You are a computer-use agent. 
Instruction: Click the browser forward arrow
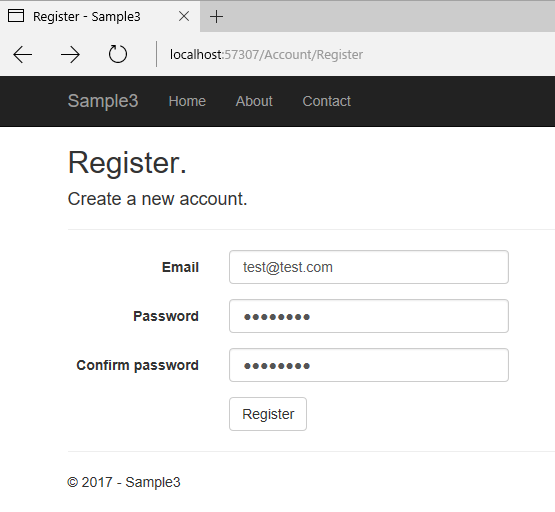pyautogui.click(x=70, y=54)
